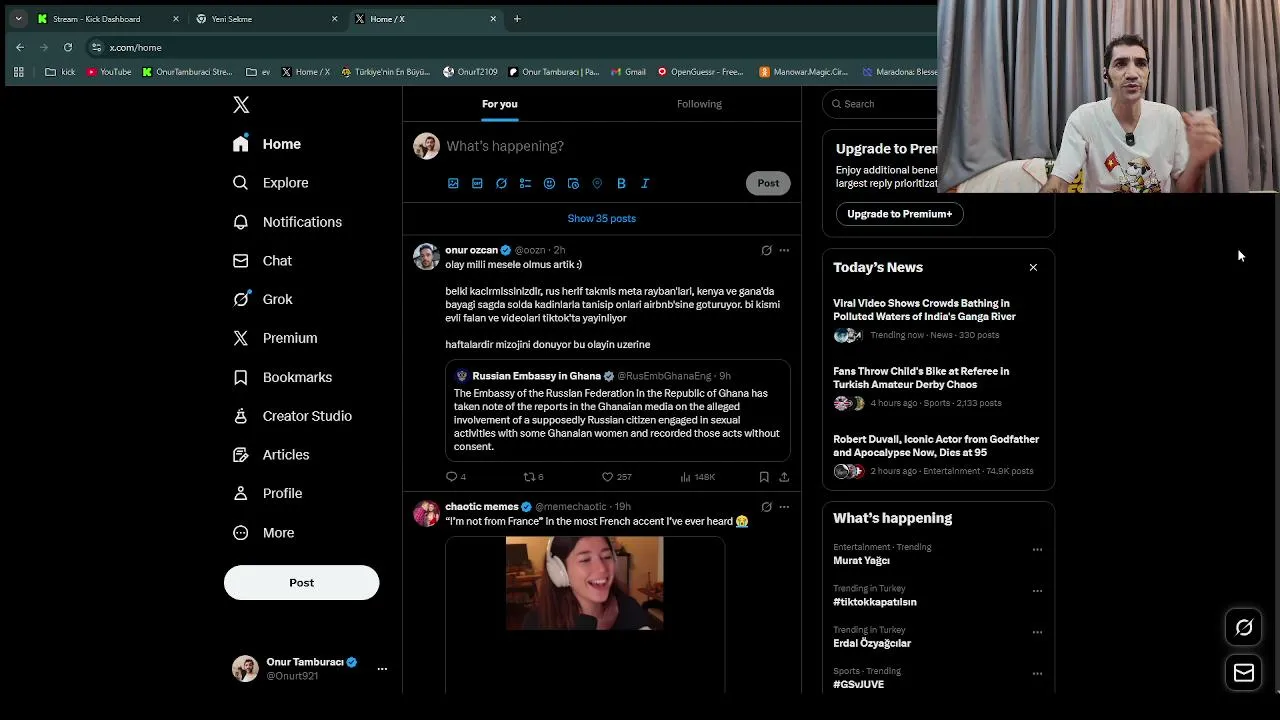Open More menu in the sidebar
This screenshot has width=1280, height=720.
coord(264,533)
